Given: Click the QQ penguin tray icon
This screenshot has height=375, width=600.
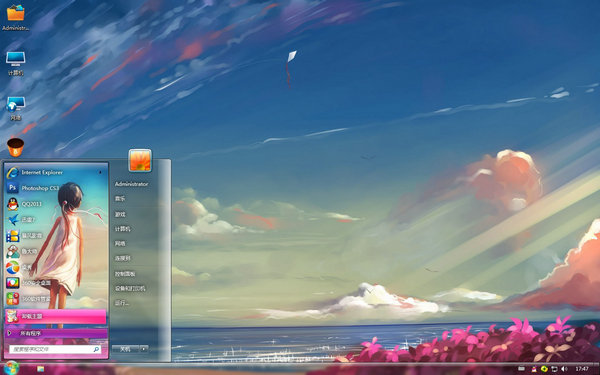Looking at the screenshot, I should (x=534, y=369).
